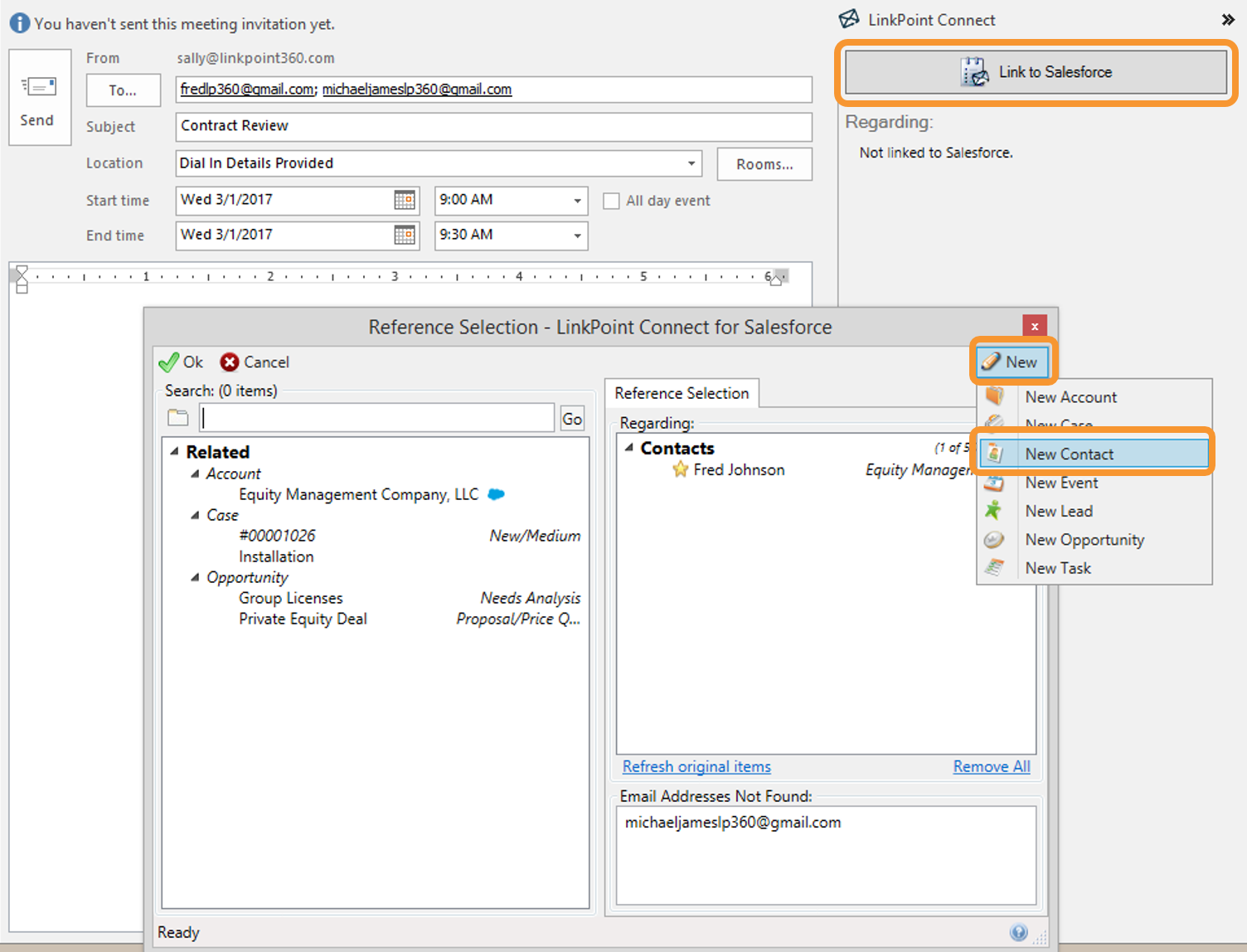Collapse the Related tree node
This screenshot has height=952, width=1247.
(x=174, y=452)
